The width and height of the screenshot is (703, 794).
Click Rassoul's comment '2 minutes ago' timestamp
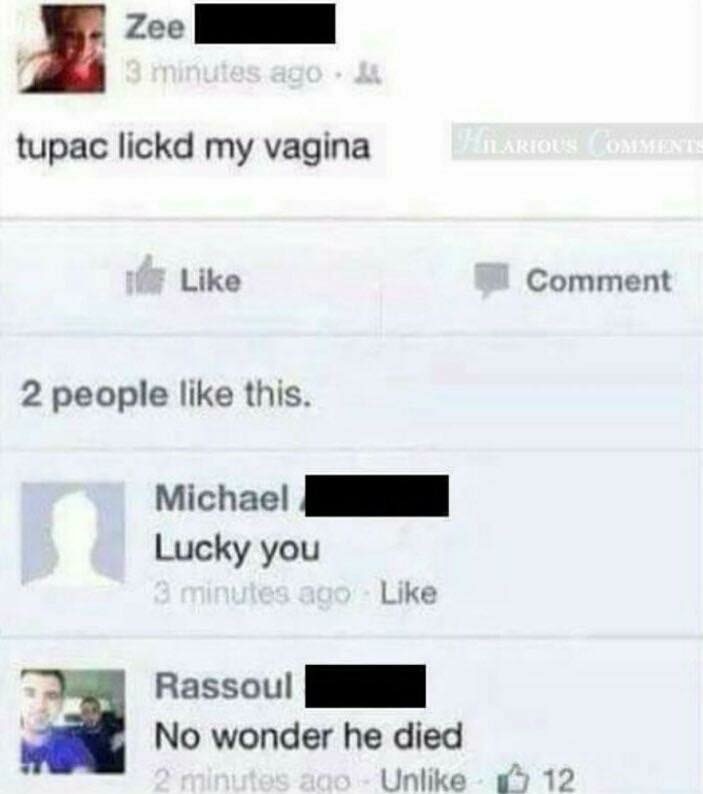tap(252, 780)
